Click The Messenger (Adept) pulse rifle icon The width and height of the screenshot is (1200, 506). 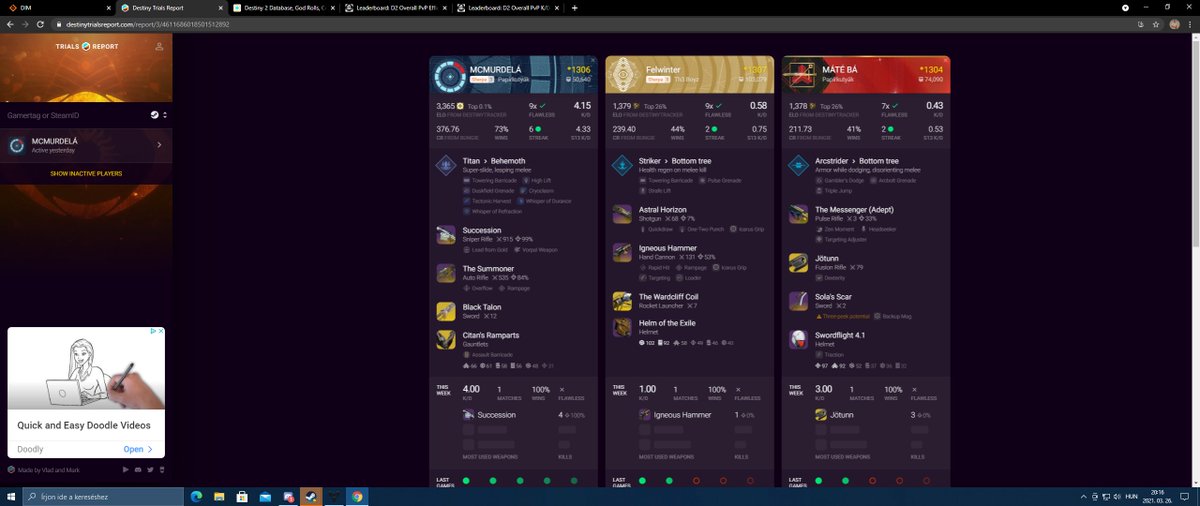(798, 214)
